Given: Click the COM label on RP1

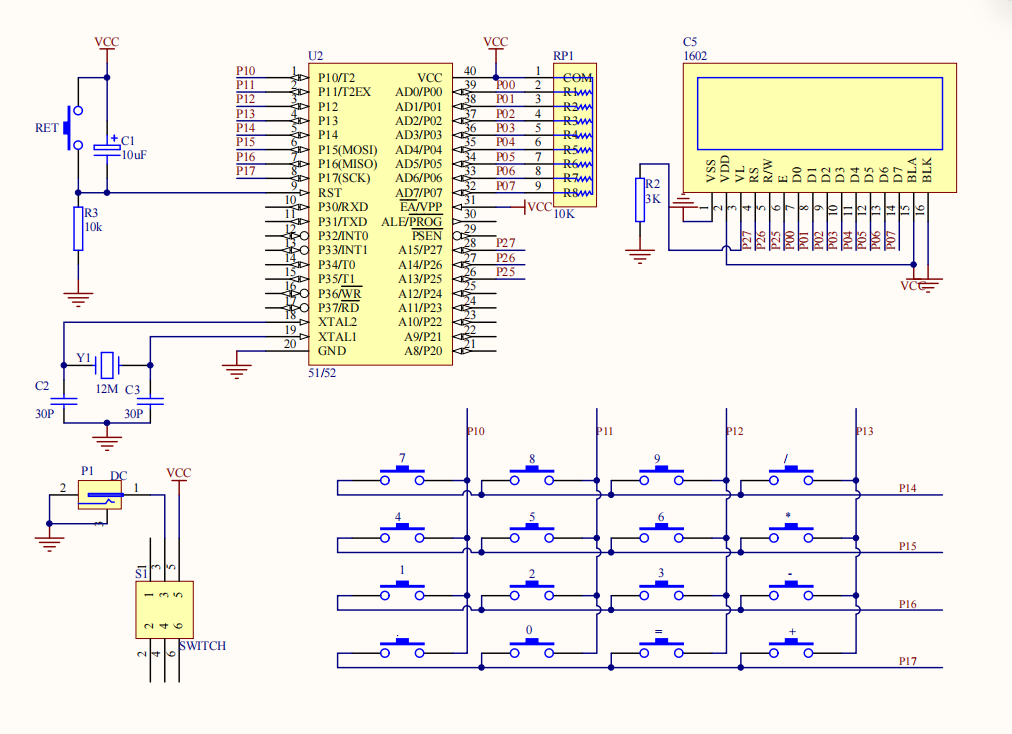Looking at the screenshot, I should click(577, 78).
